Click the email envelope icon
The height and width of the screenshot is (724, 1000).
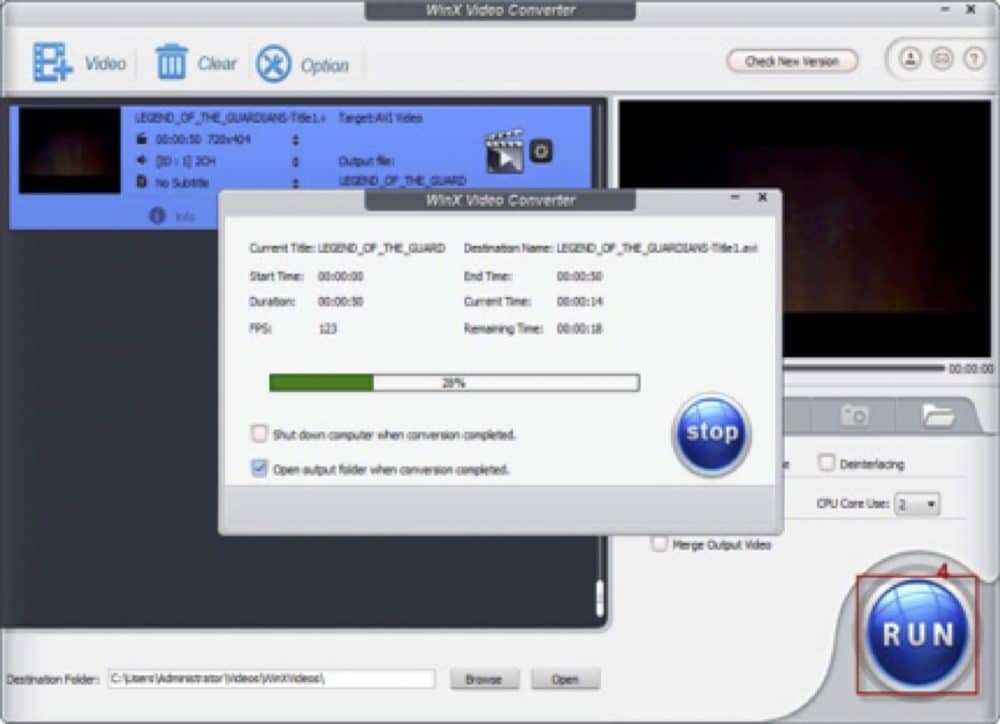point(942,59)
